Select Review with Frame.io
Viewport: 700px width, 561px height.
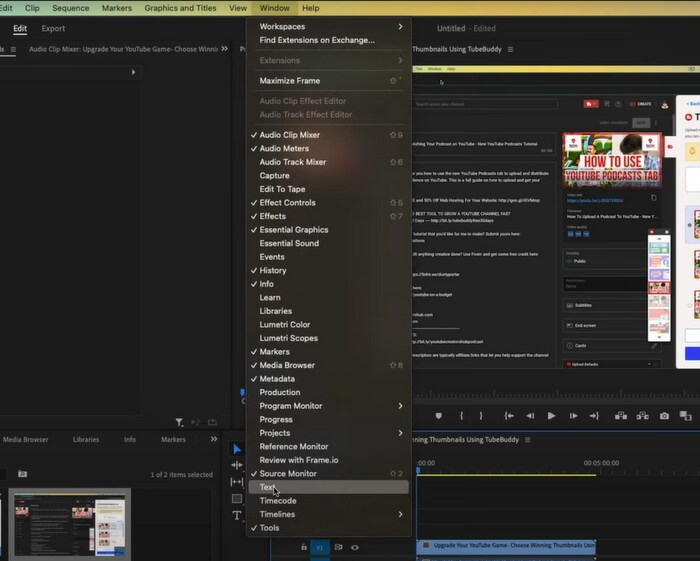coord(328,460)
